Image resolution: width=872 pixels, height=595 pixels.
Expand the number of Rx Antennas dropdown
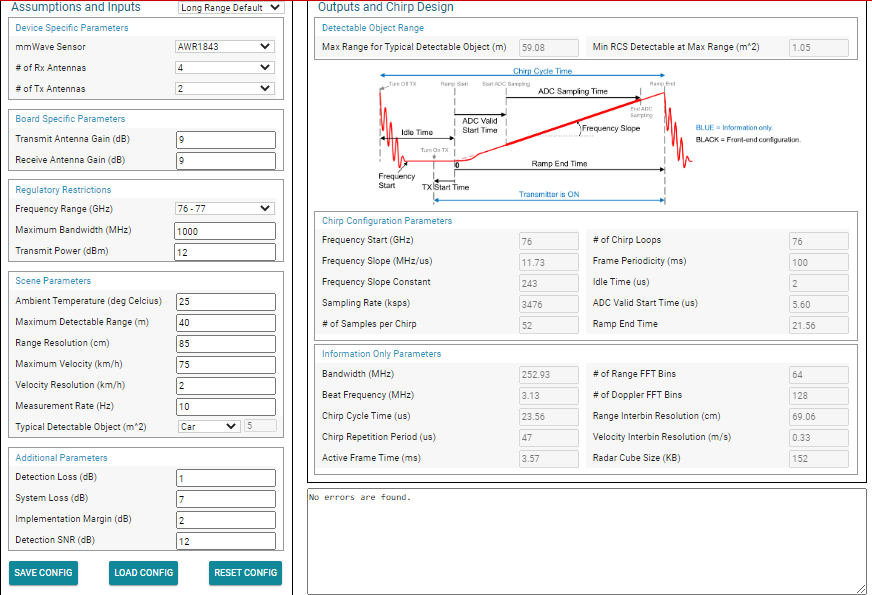[225, 67]
